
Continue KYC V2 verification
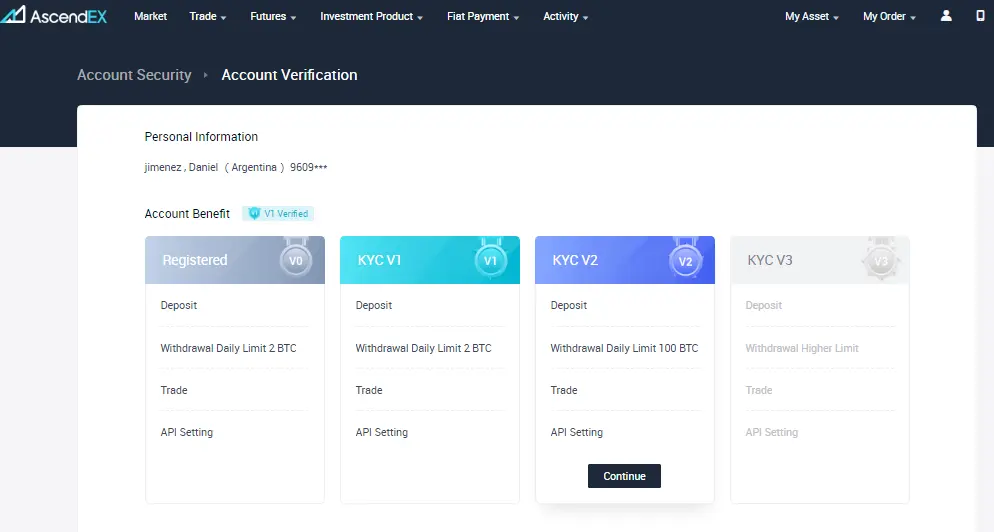coord(624,476)
